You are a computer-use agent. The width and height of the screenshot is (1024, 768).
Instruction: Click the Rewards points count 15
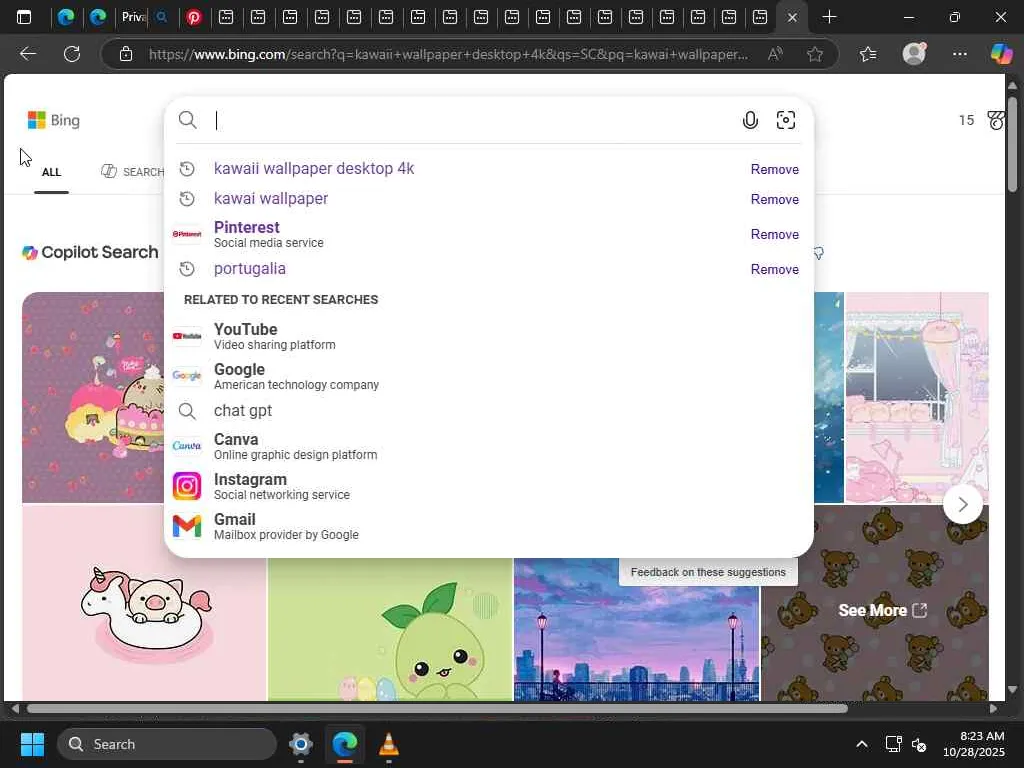[966, 120]
